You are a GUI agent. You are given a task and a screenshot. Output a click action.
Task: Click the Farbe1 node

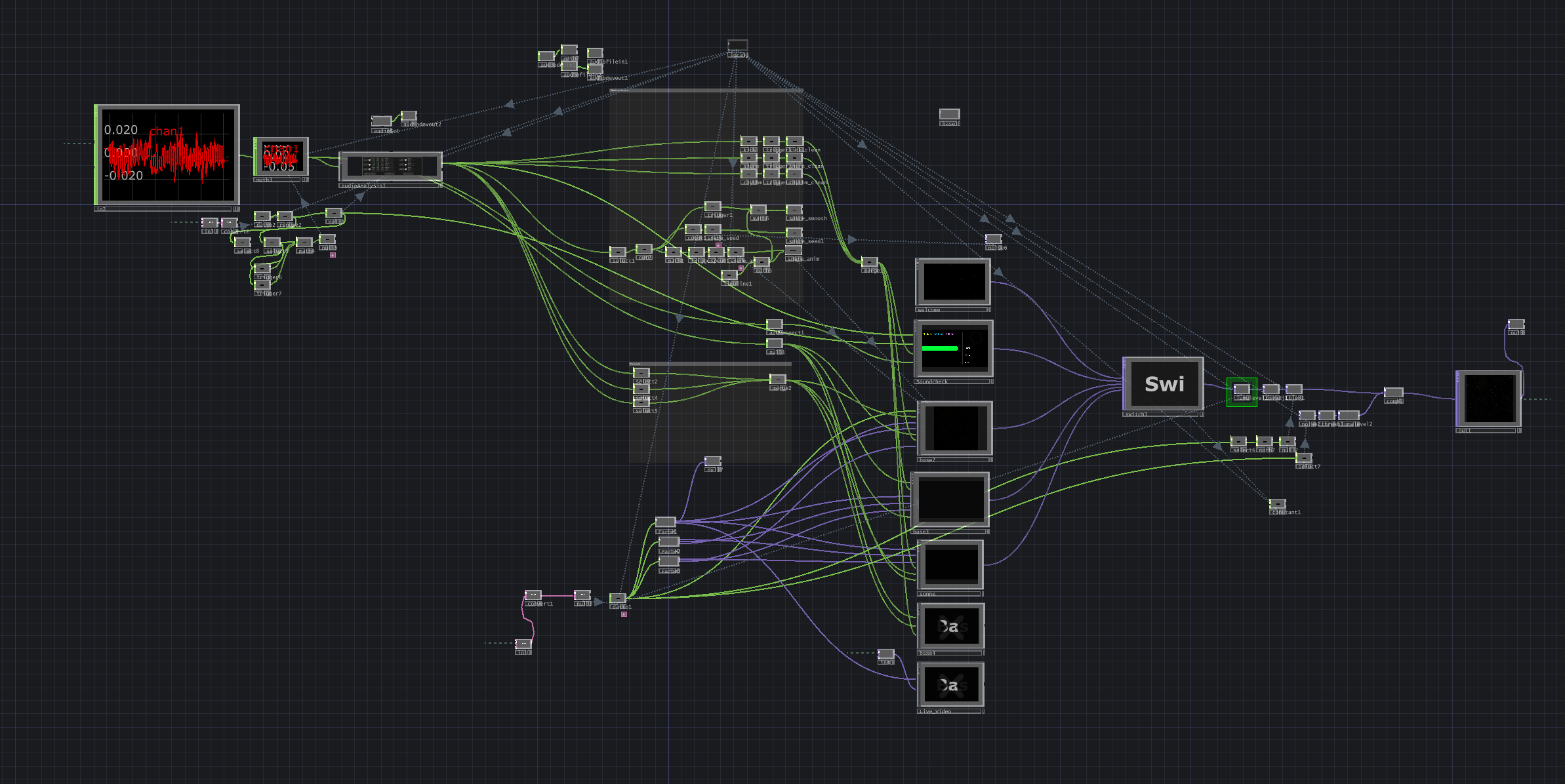(666, 522)
